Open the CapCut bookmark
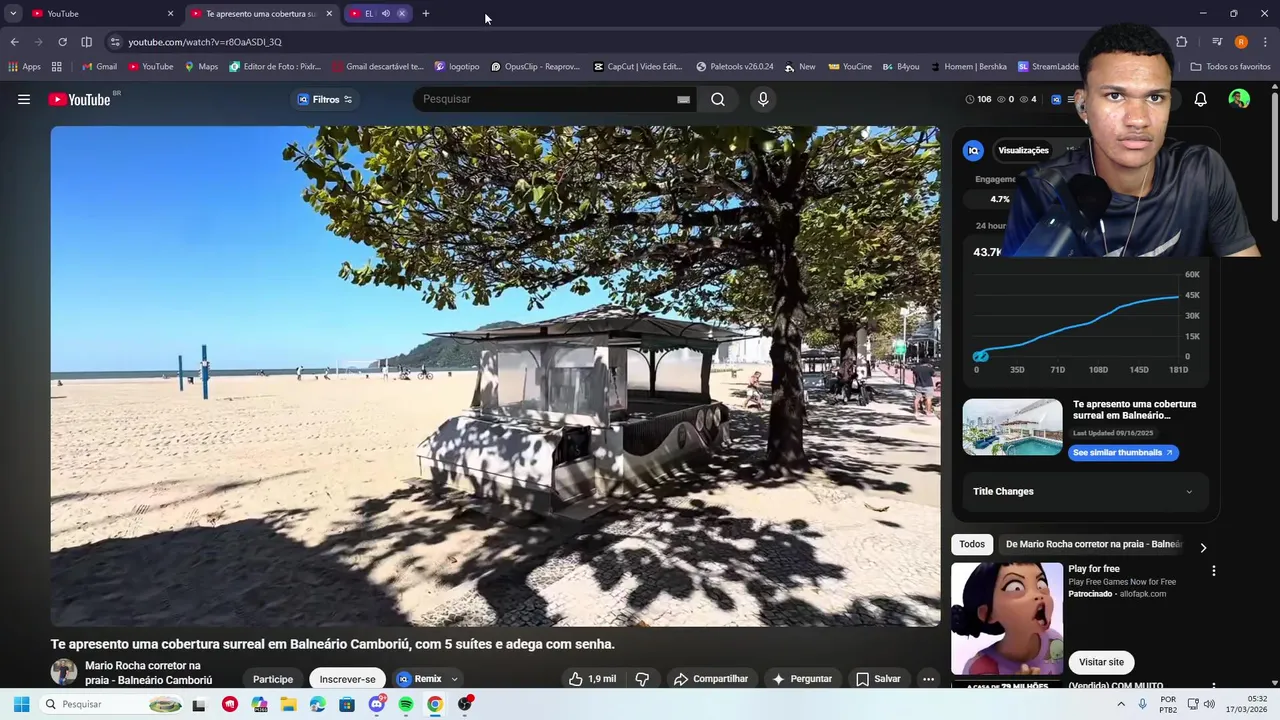 tap(637, 67)
